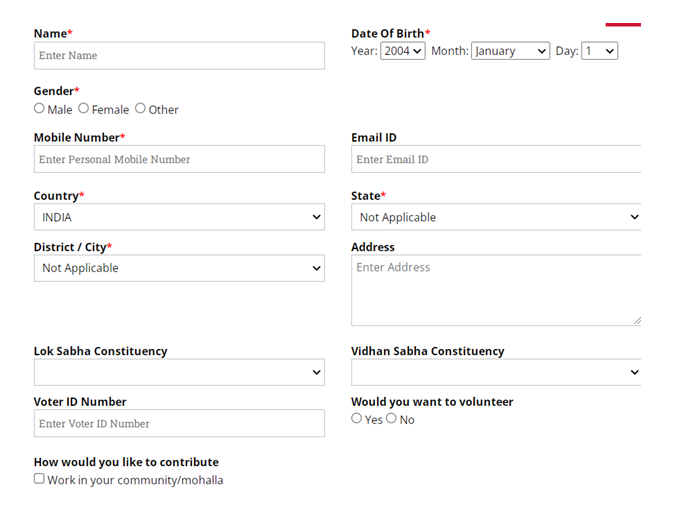This screenshot has height=508, width=690.
Task: Open the birth Day dropdown
Action: point(599,51)
